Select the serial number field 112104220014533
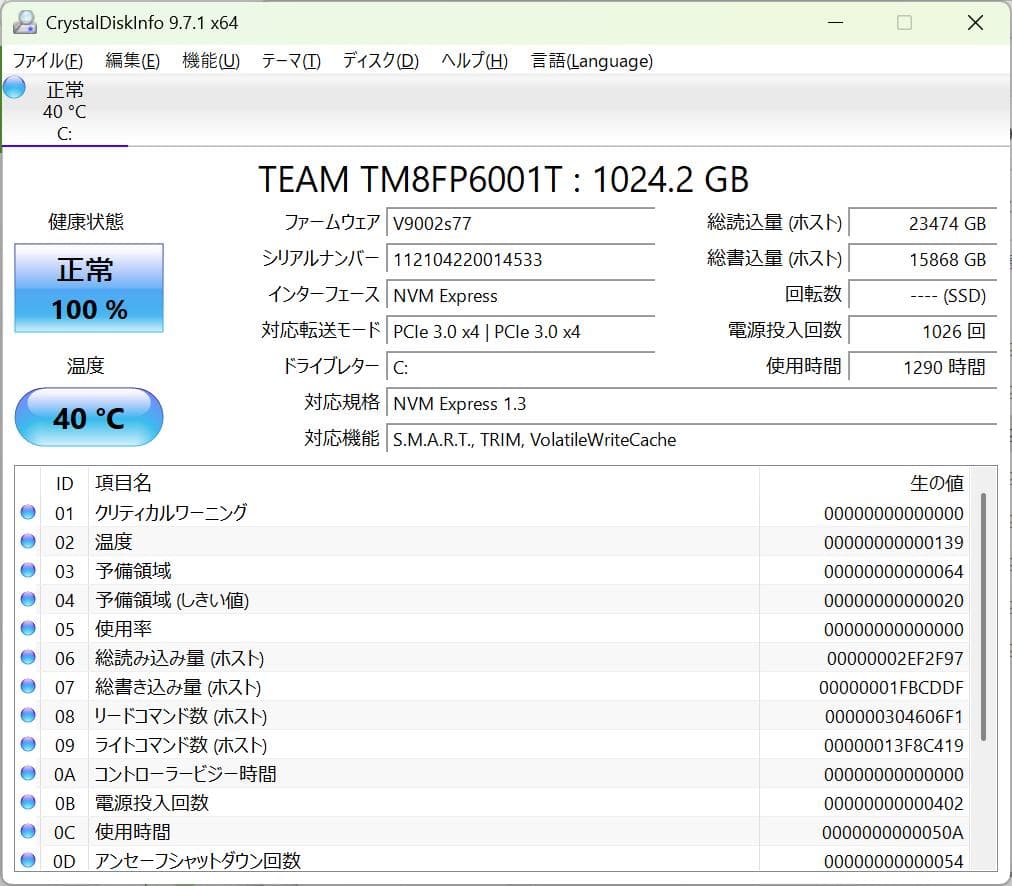Screen dimensions: 1012x886 pos(520,260)
